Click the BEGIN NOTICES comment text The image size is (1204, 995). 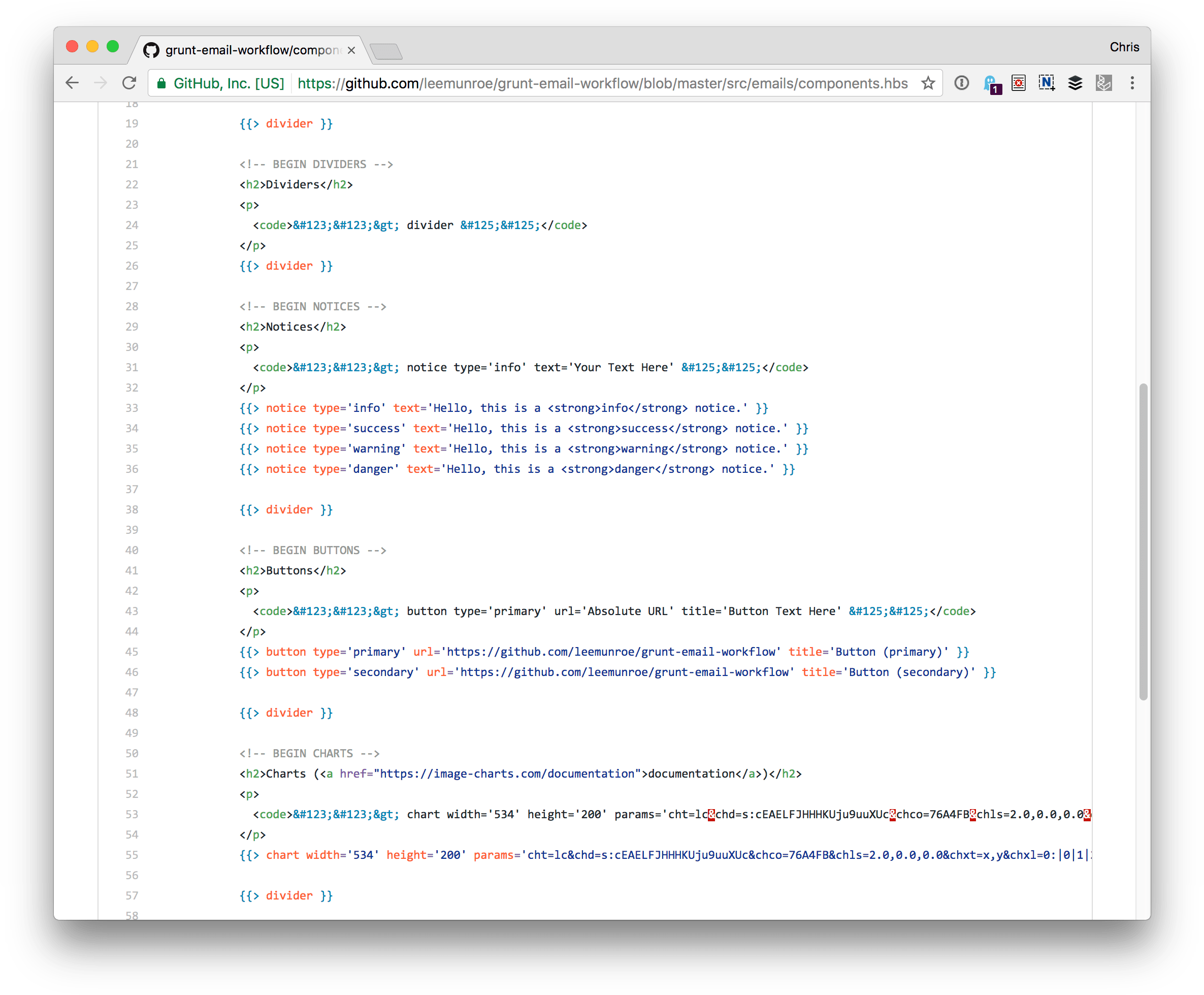coord(313,306)
